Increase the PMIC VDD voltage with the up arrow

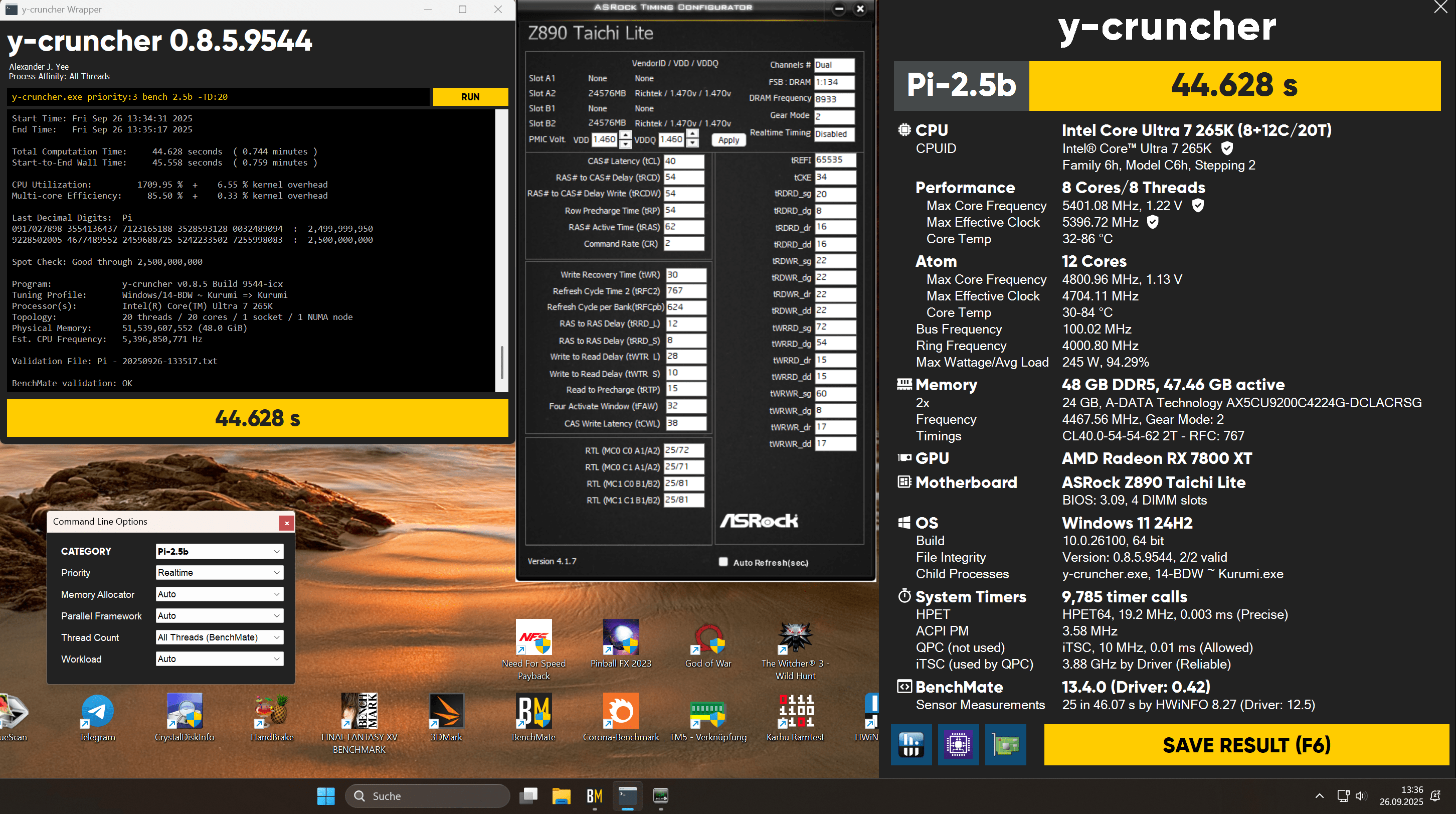pyautogui.click(x=625, y=135)
